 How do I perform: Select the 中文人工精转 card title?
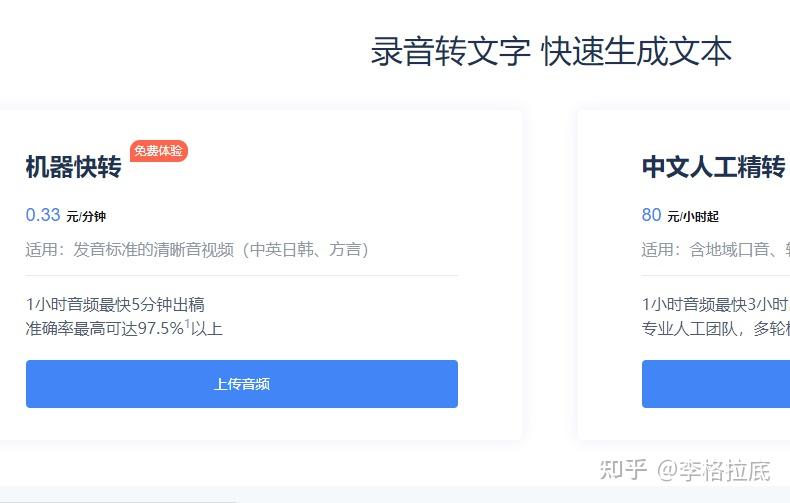[713, 167]
